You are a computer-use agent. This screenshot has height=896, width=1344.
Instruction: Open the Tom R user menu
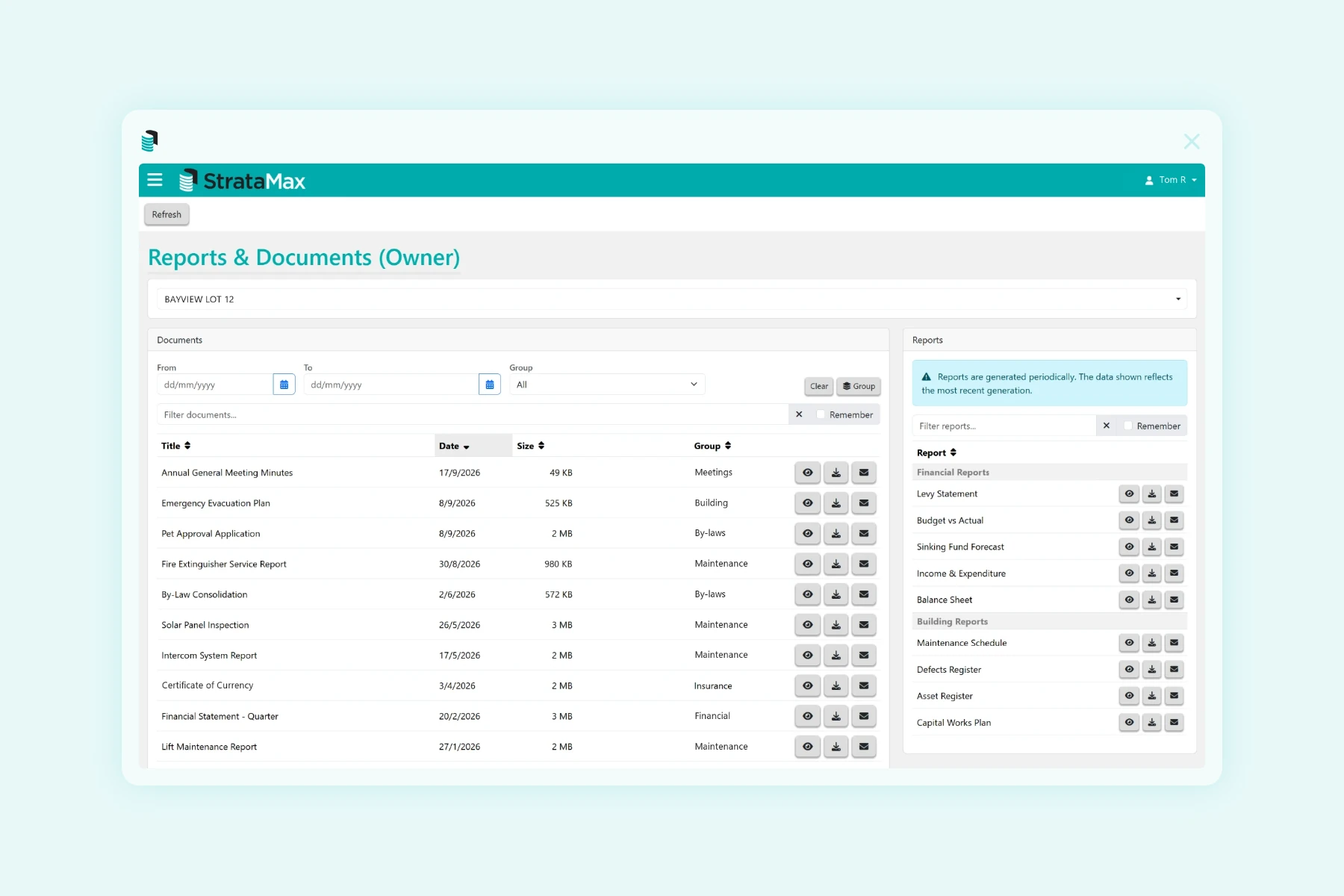coord(1171,180)
